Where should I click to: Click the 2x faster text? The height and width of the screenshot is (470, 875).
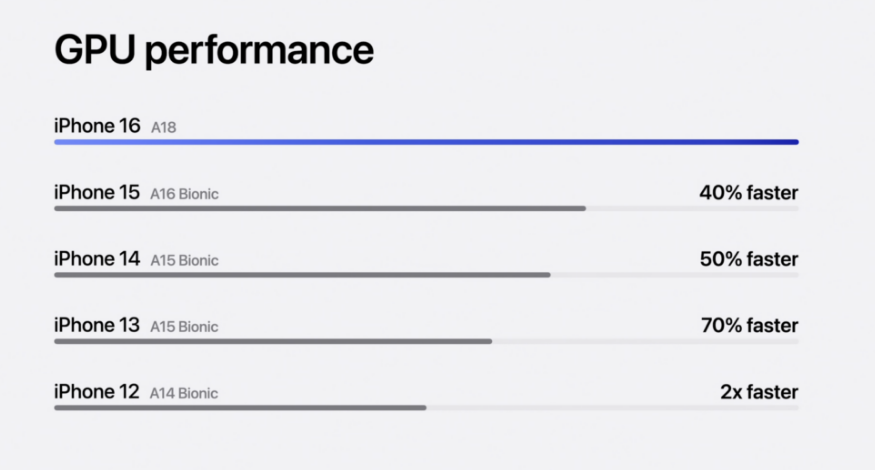pyautogui.click(x=759, y=392)
